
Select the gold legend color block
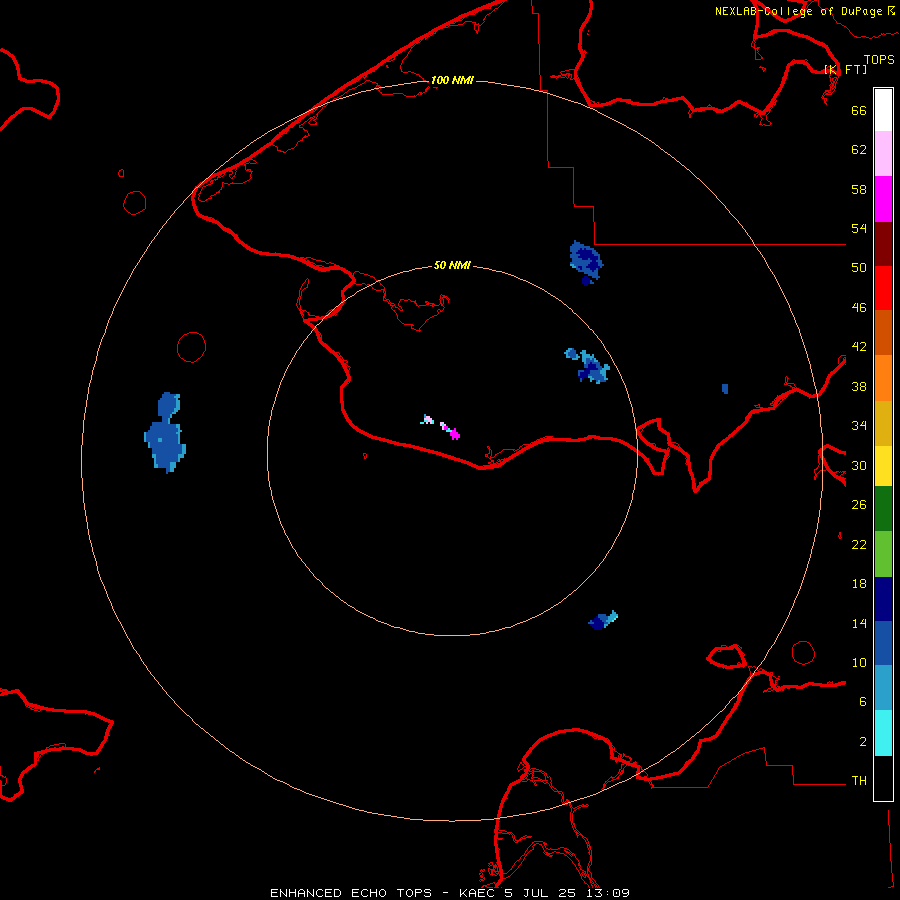[x=883, y=424]
